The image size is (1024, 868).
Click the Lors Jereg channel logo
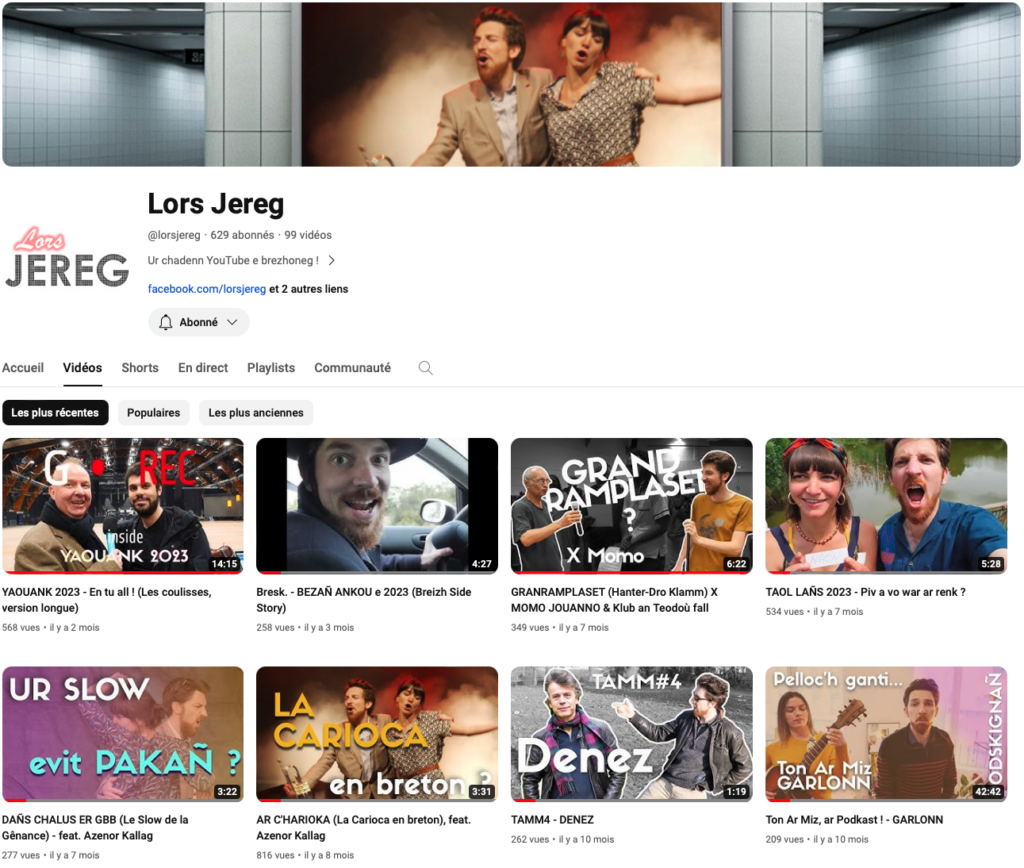(x=67, y=260)
